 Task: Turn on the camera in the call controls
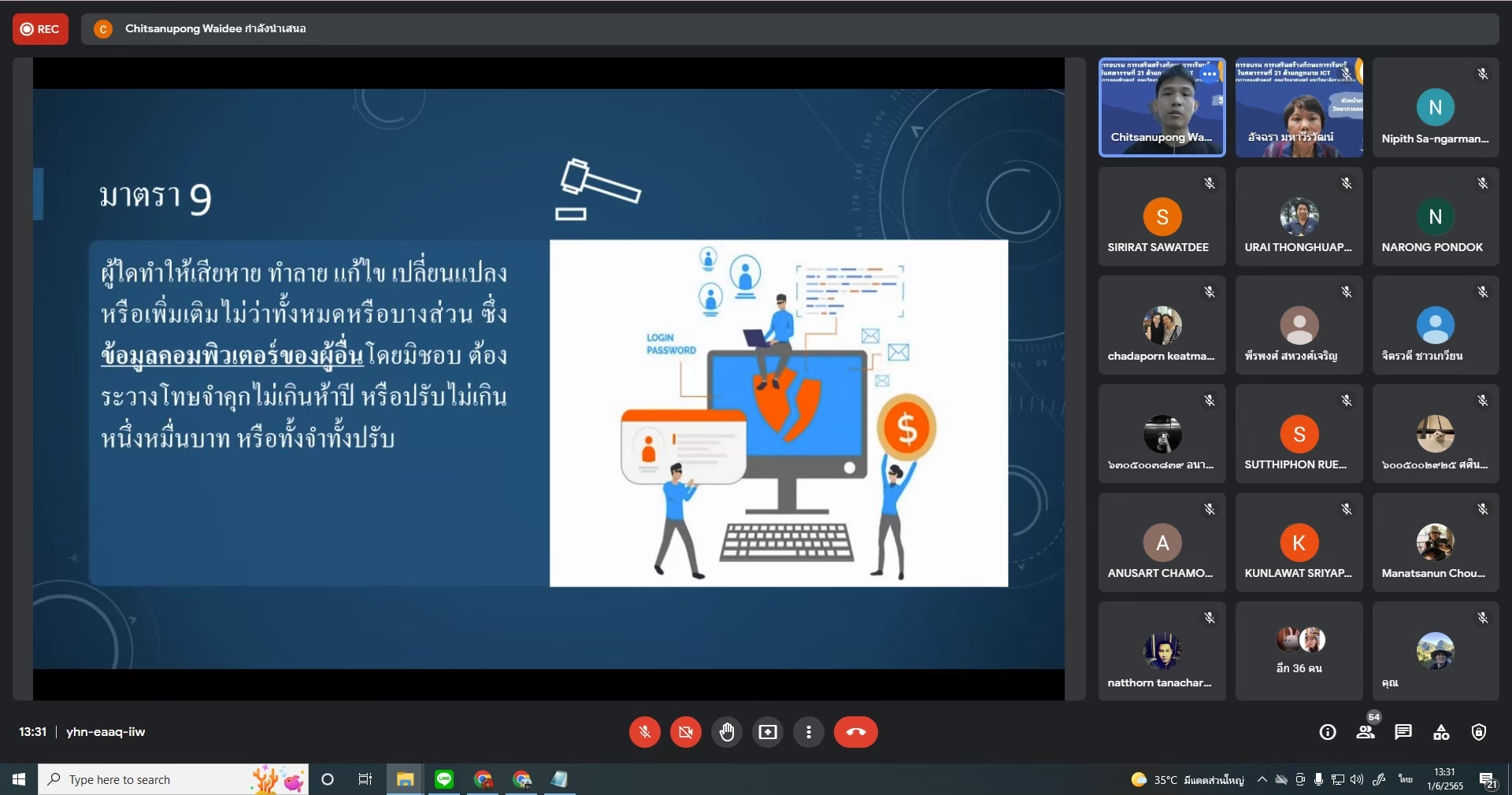pos(686,732)
